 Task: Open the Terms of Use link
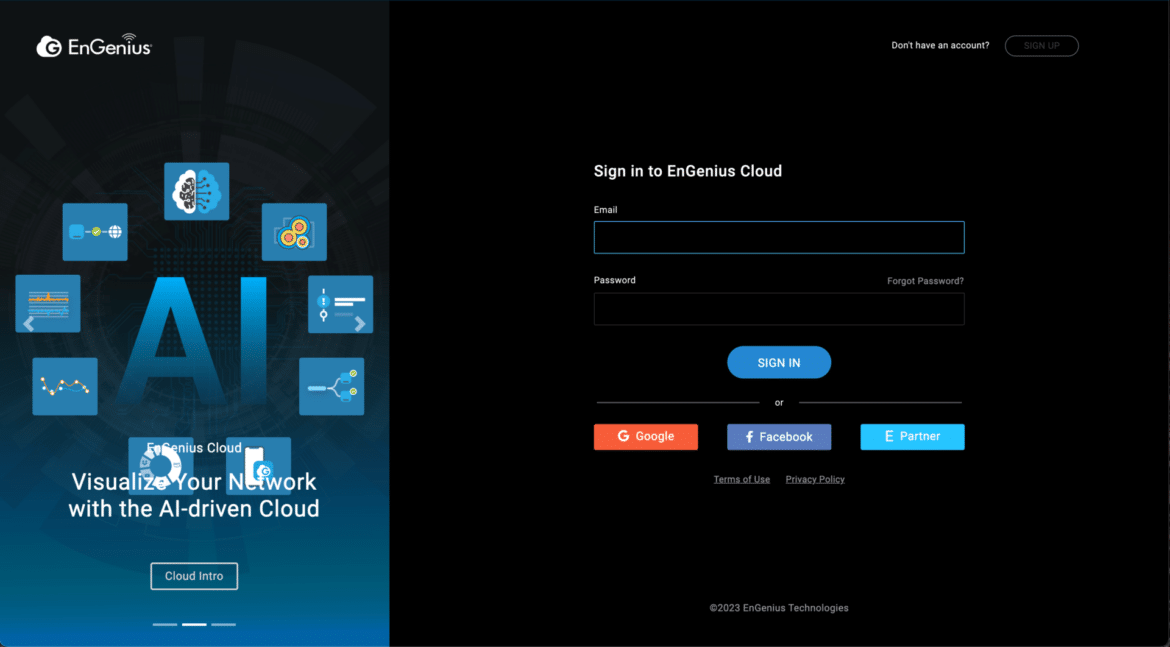[x=742, y=479]
